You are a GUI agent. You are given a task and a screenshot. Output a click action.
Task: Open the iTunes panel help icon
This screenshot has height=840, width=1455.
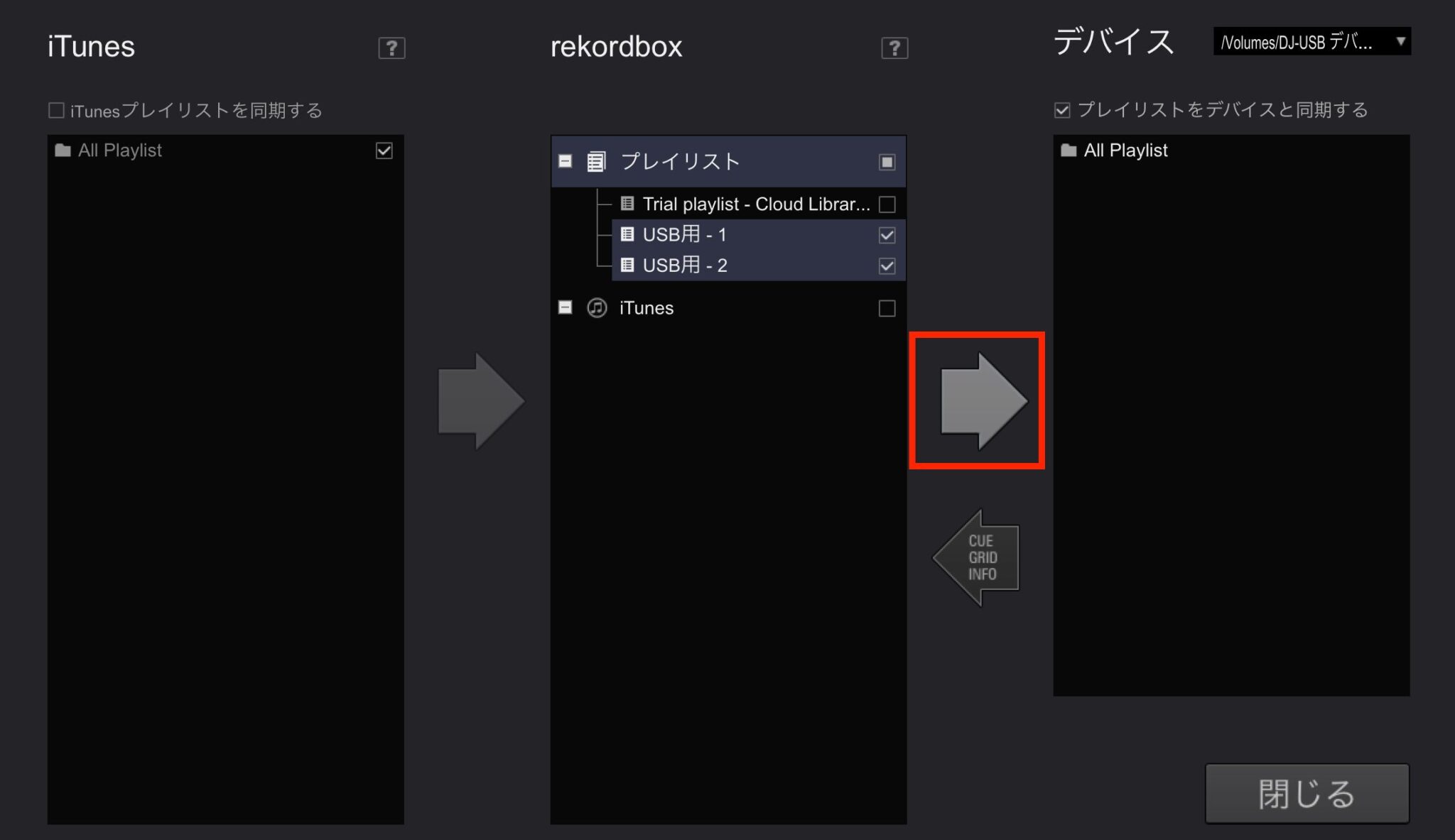391,48
